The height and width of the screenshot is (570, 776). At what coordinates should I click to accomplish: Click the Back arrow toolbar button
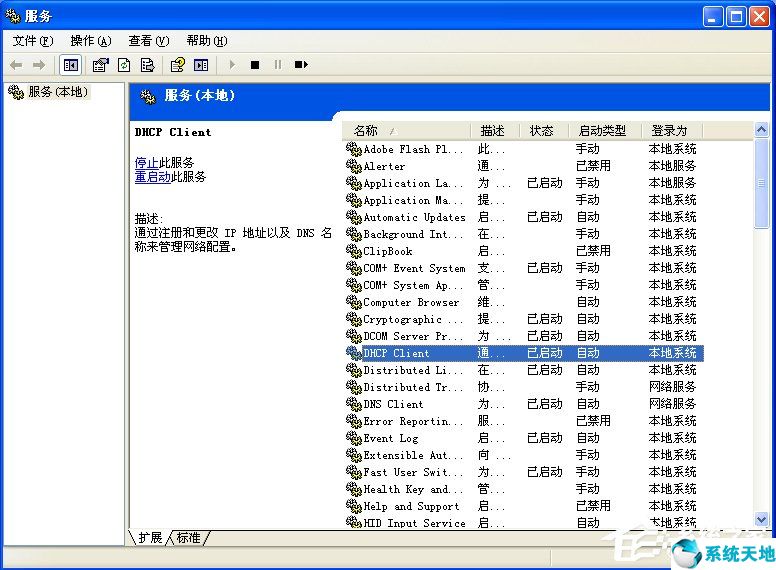point(16,65)
